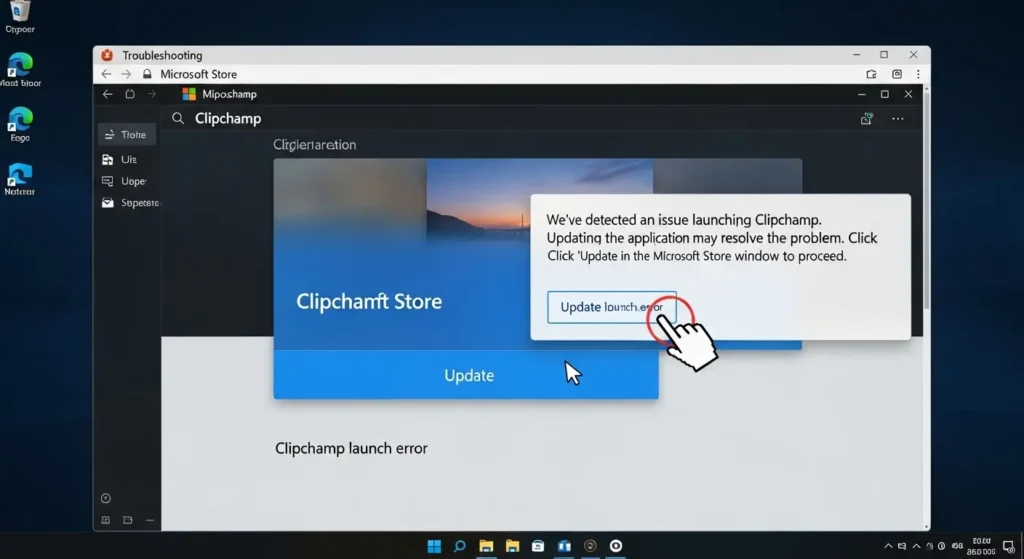The image size is (1024, 559).
Task: Click the 'Update launch error' popup button
Action: 611,307
